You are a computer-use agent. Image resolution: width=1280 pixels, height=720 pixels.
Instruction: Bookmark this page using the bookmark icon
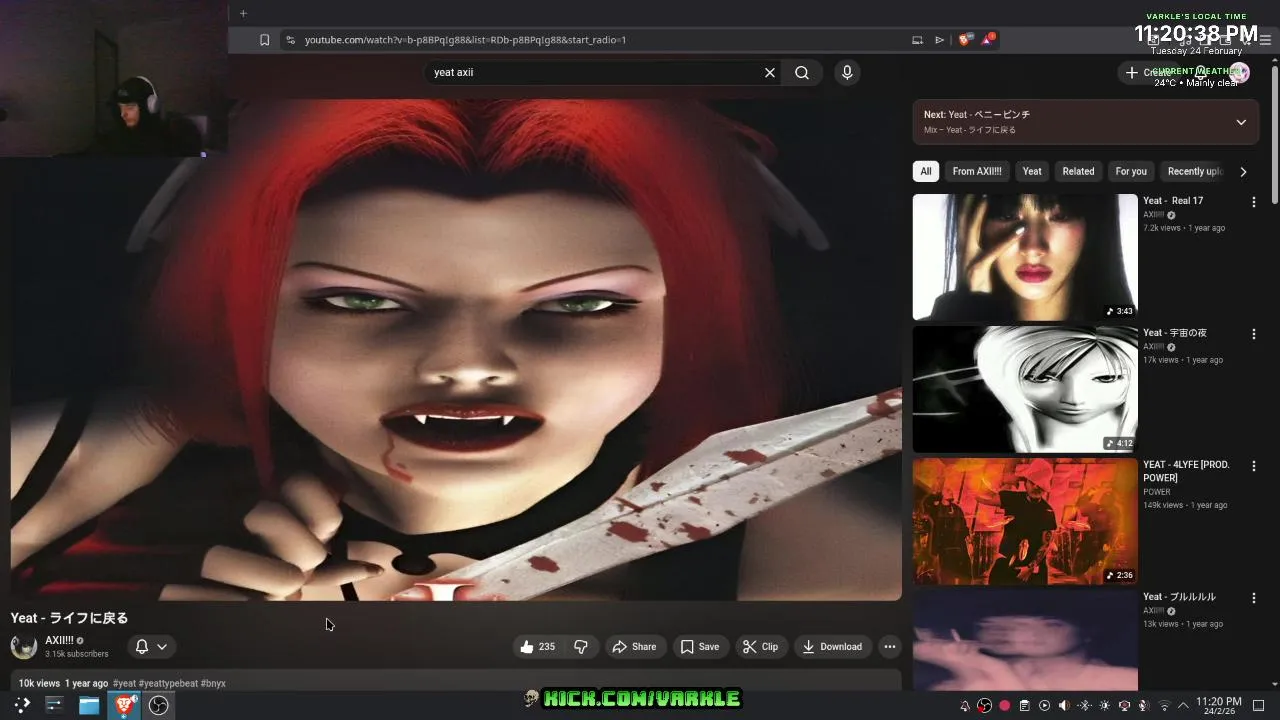264,40
